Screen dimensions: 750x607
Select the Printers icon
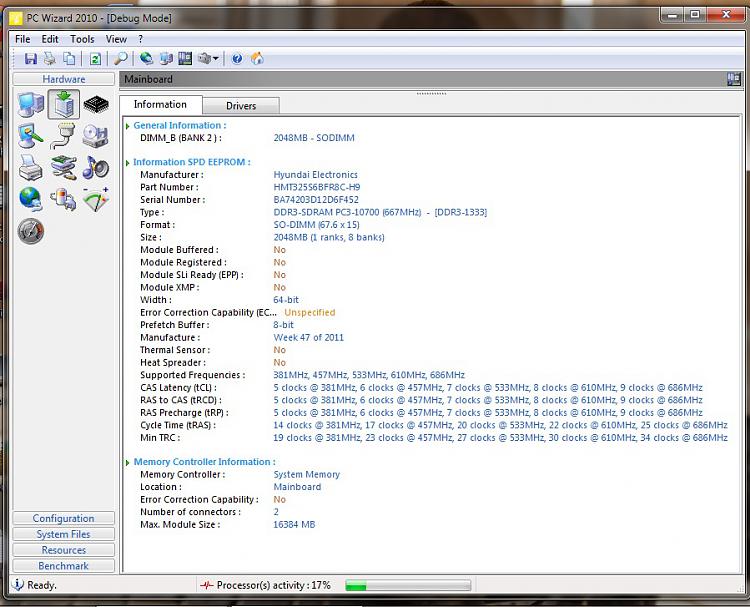click(31, 168)
